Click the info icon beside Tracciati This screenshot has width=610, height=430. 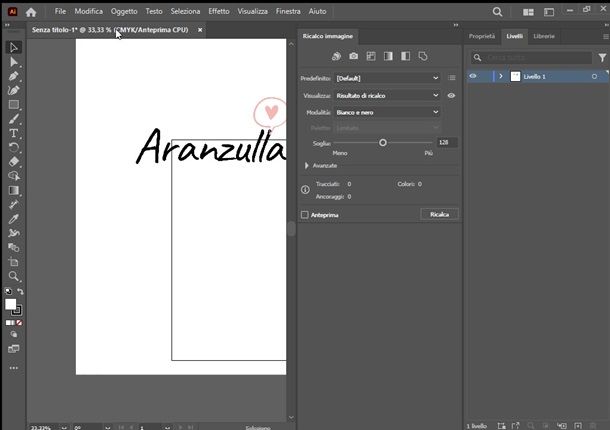305,190
